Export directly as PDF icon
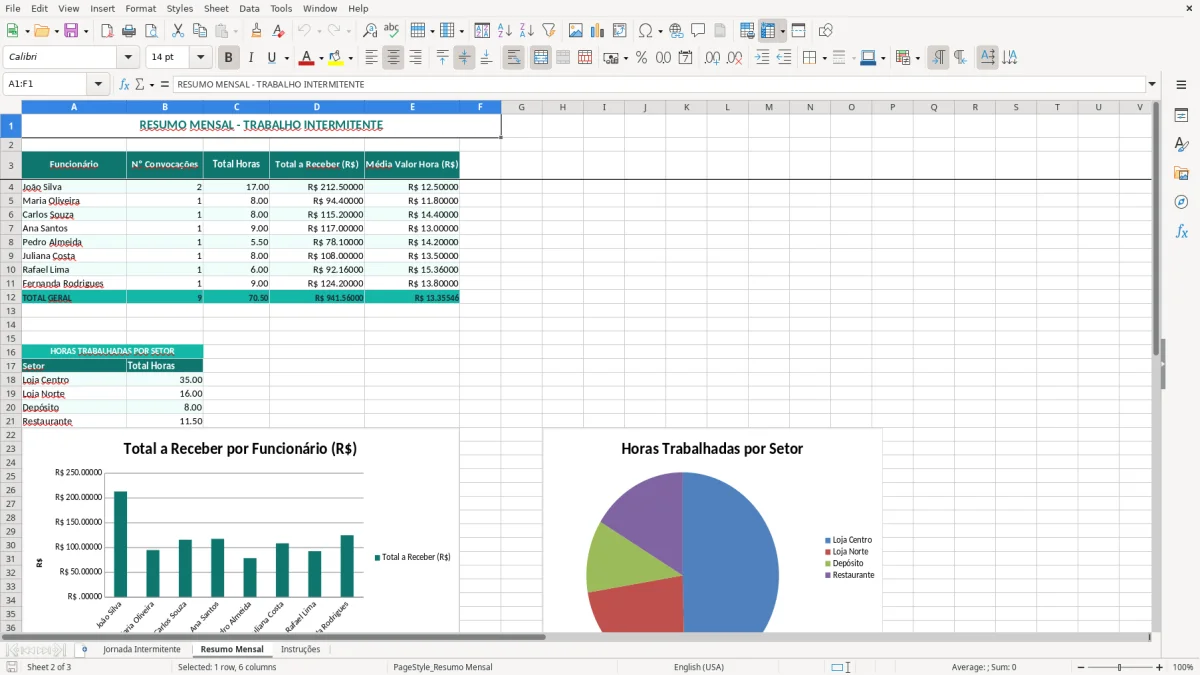Screen dimensions: 1200x675 (x=107, y=31)
